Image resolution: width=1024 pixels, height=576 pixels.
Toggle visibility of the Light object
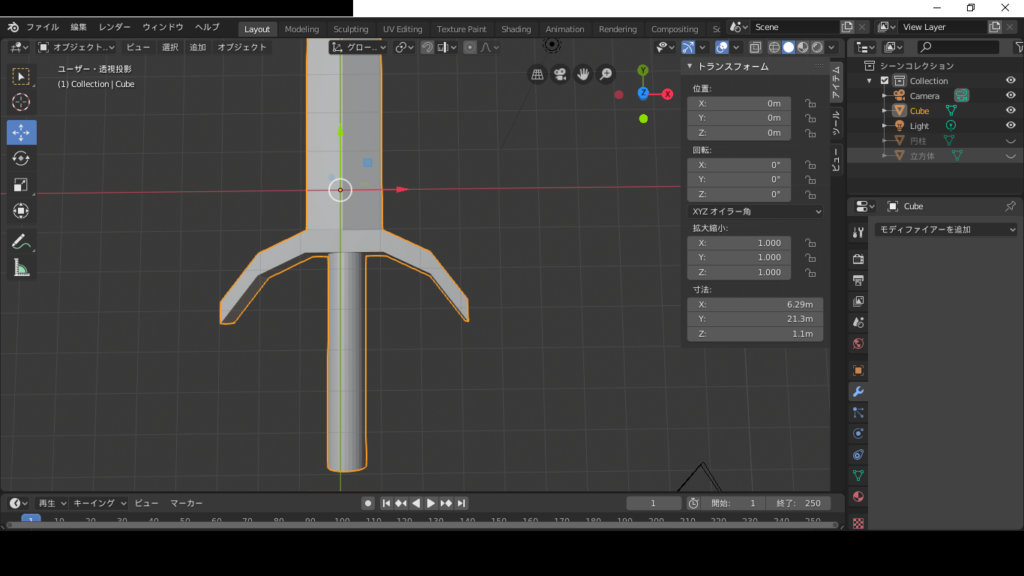pyautogui.click(x=1010, y=126)
